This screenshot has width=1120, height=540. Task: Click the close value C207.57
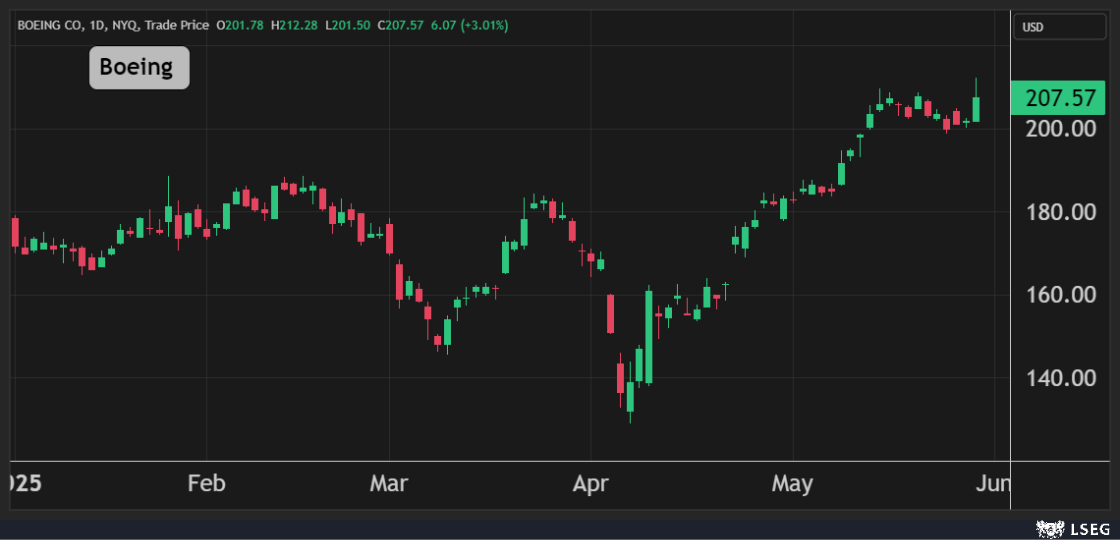400,25
